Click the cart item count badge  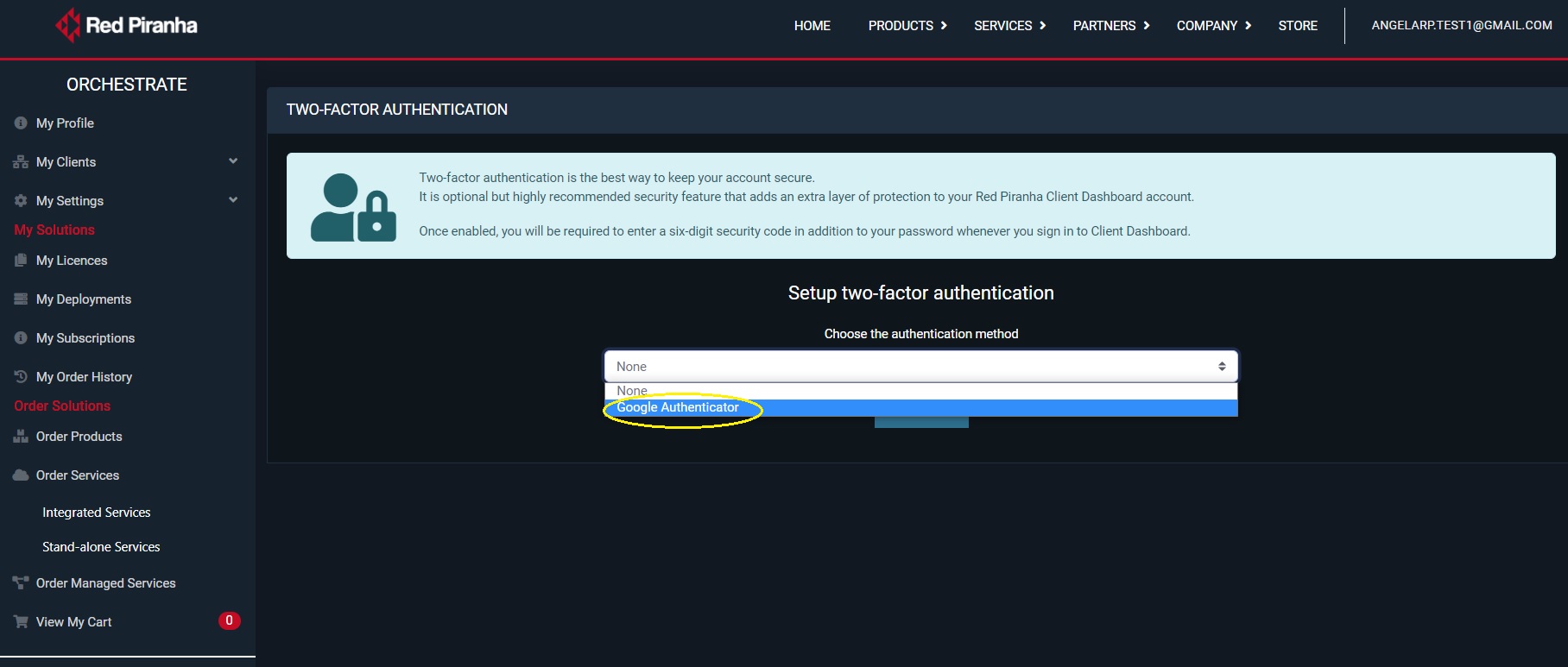tap(229, 620)
